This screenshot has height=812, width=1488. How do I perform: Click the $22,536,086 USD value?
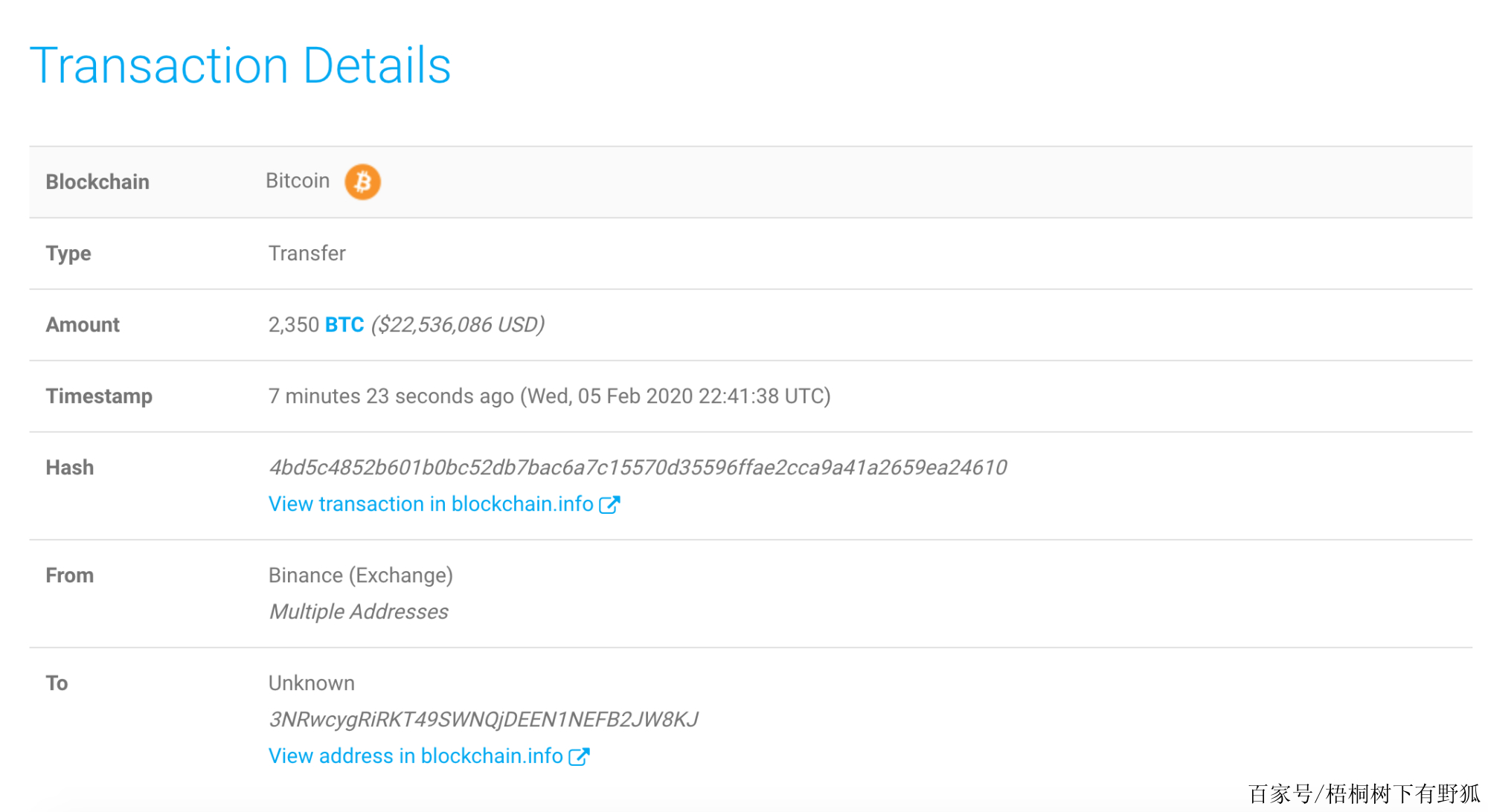coord(458,325)
